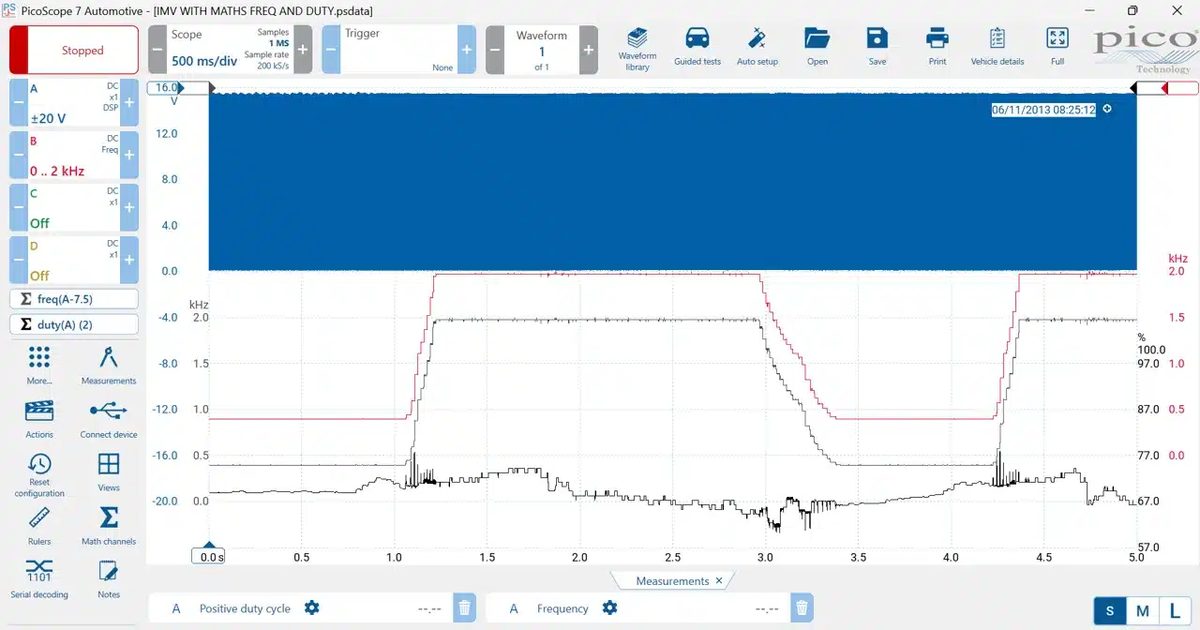Go to next Waveform buffer
Viewport: 1200px width, 630px height.
coord(588,50)
